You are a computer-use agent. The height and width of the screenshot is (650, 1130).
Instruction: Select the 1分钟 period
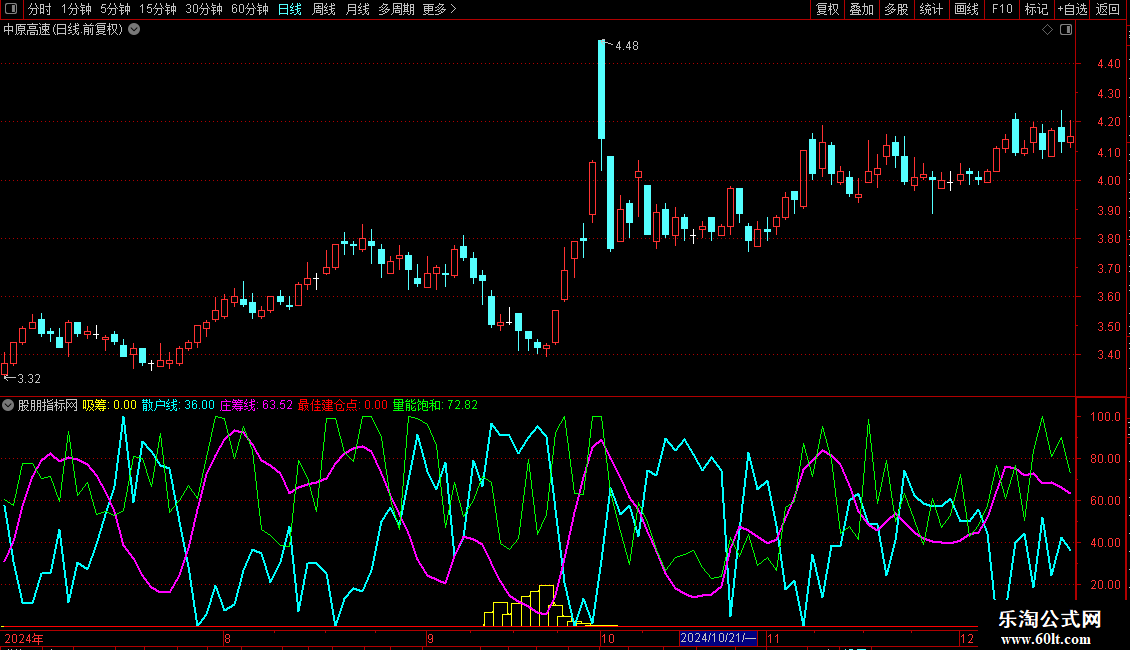(x=76, y=9)
